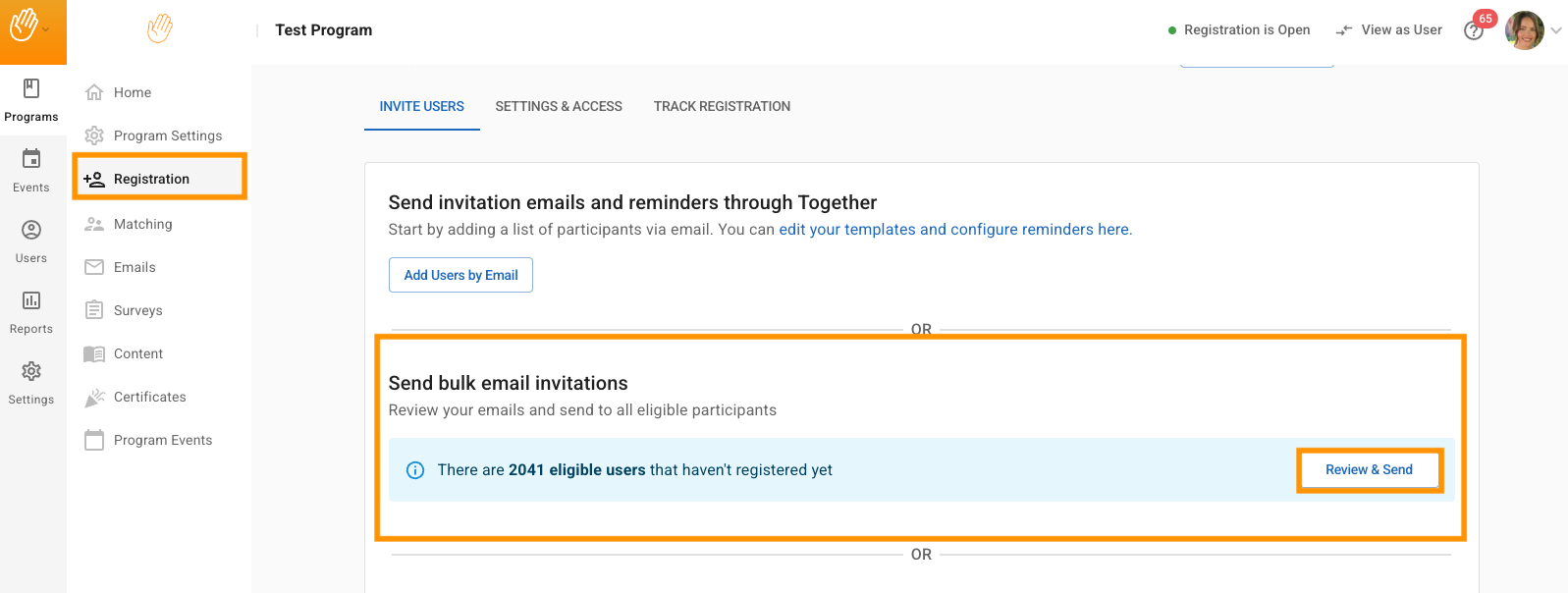Click the info icon beside eligible users
The width and height of the screenshot is (1568, 593).
tap(415, 470)
